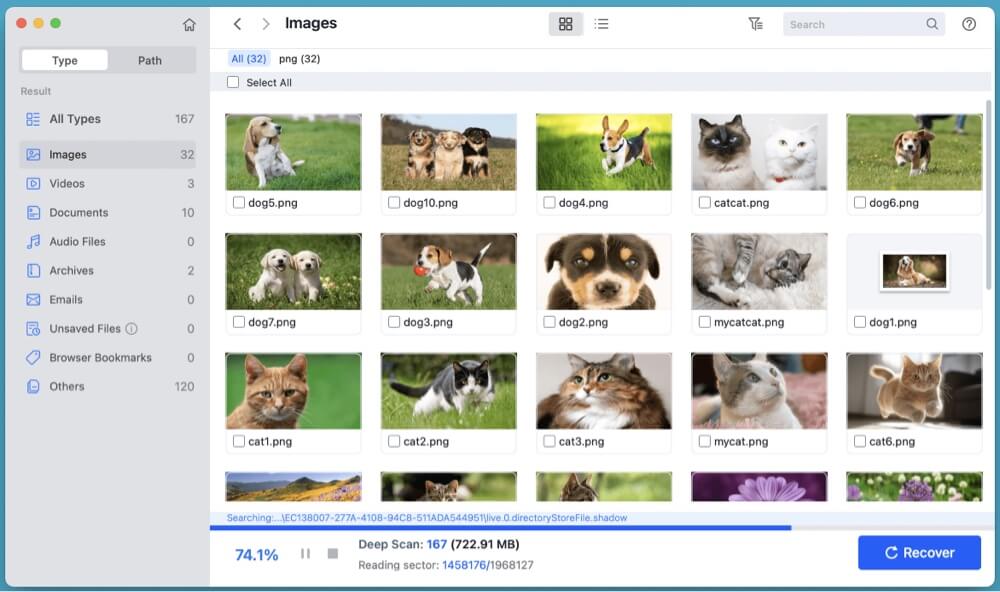Open the cat1.png thumbnail
This screenshot has height=592, width=1000.
pos(293,391)
